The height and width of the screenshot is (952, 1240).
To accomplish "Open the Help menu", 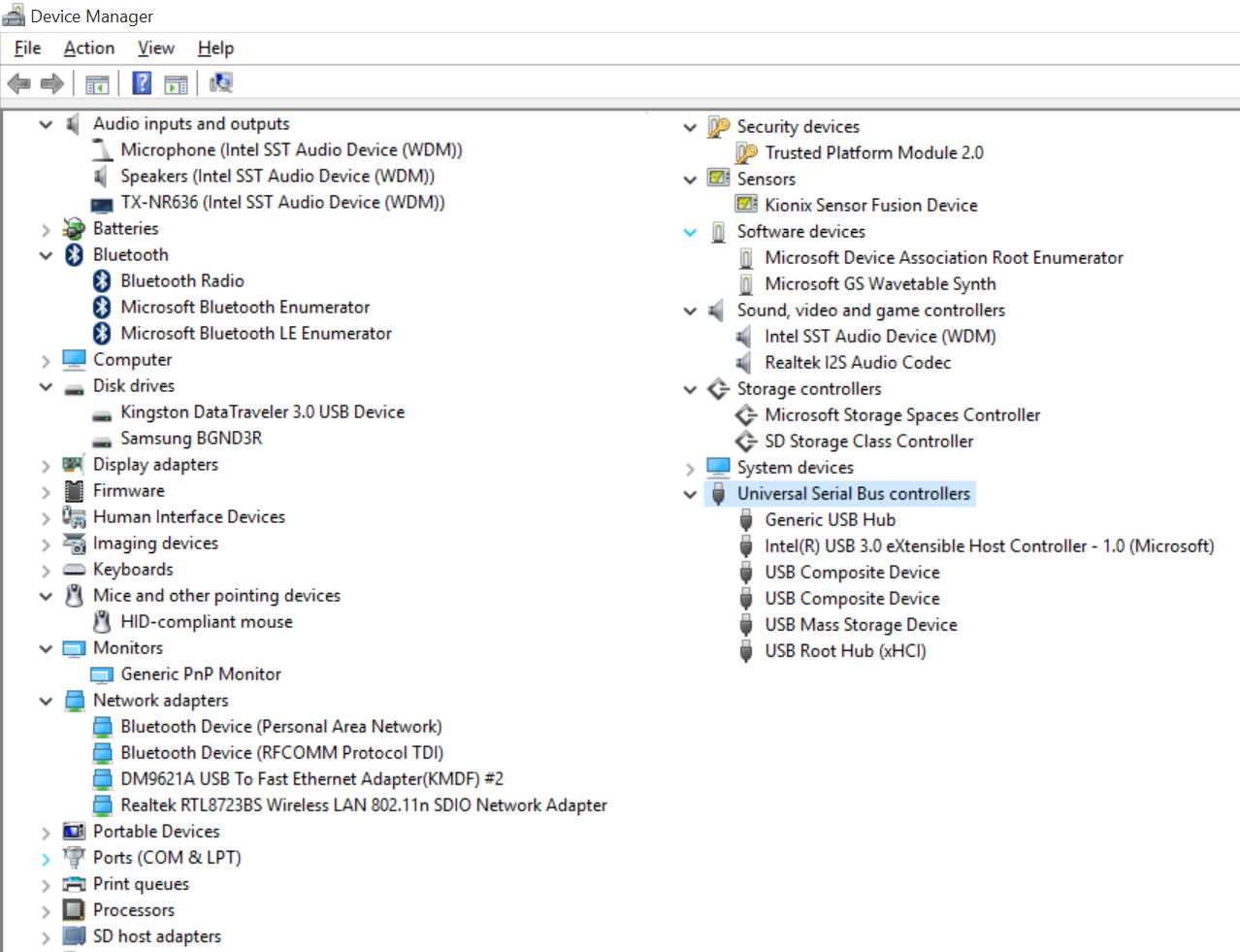I will click(215, 48).
